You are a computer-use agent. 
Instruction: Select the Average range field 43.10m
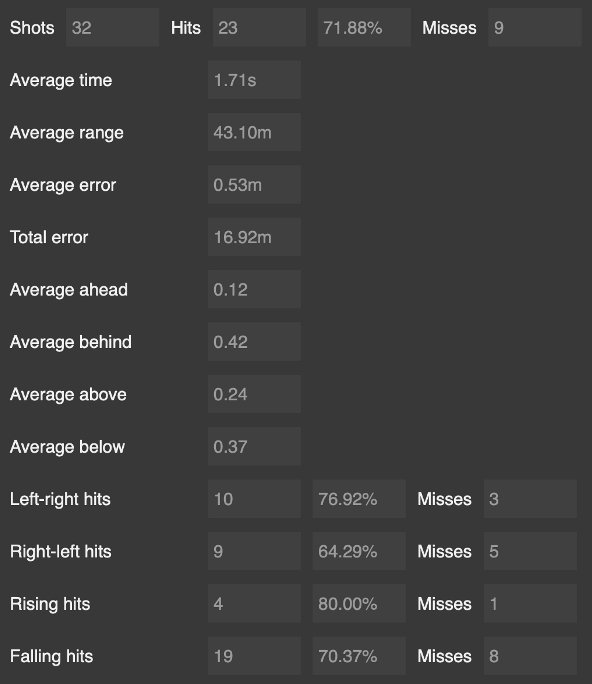(254, 132)
